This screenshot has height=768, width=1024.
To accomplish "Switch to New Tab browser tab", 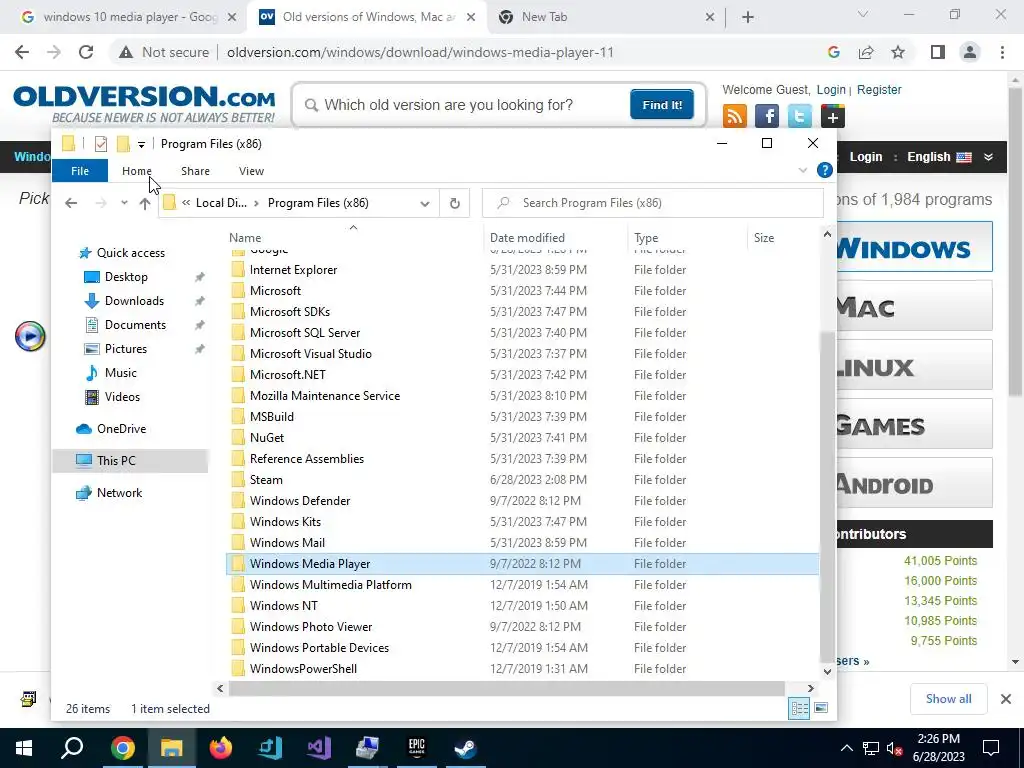I will pyautogui.click(x=606, y=17).
